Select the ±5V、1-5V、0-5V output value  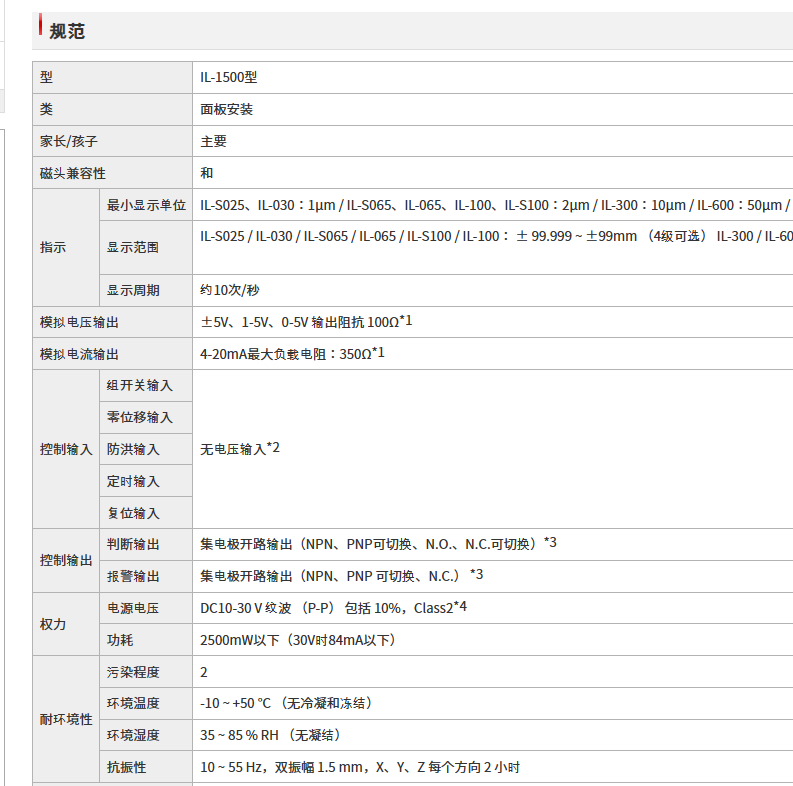coord(306,322)
